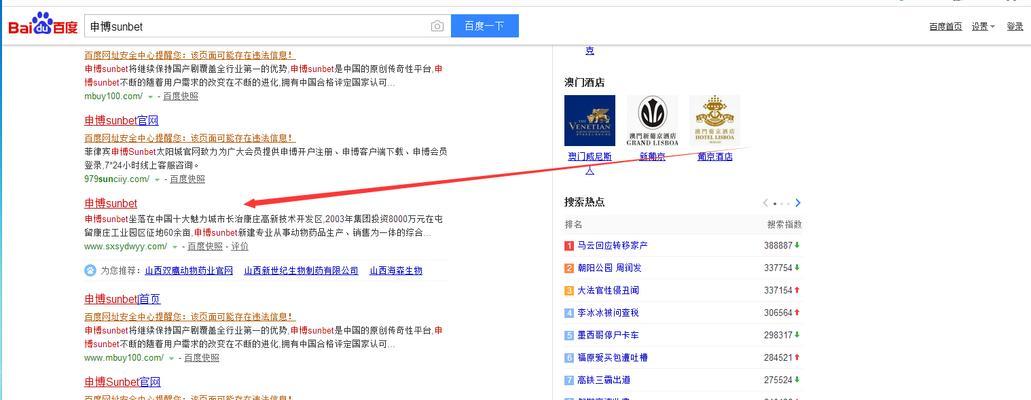Viewport: 1031px width, 400px height.
Task: Click search index value 306564
Action: [778, 312]
